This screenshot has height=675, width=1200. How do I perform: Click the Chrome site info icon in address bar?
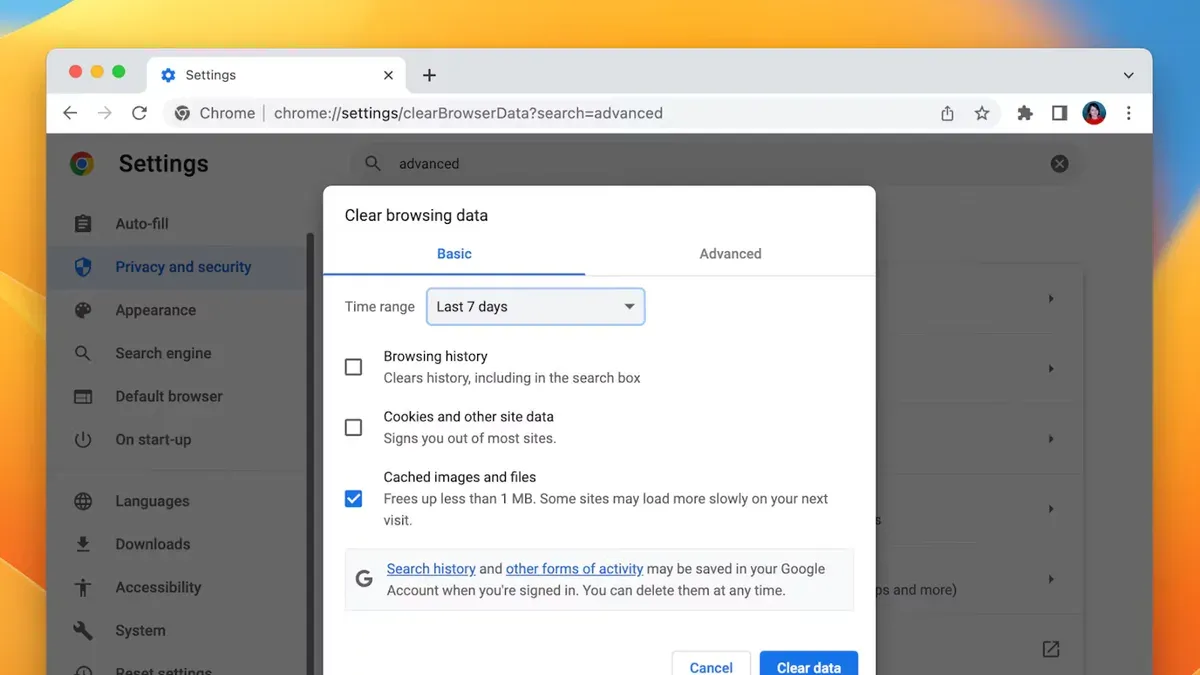(x=182, y=113)
